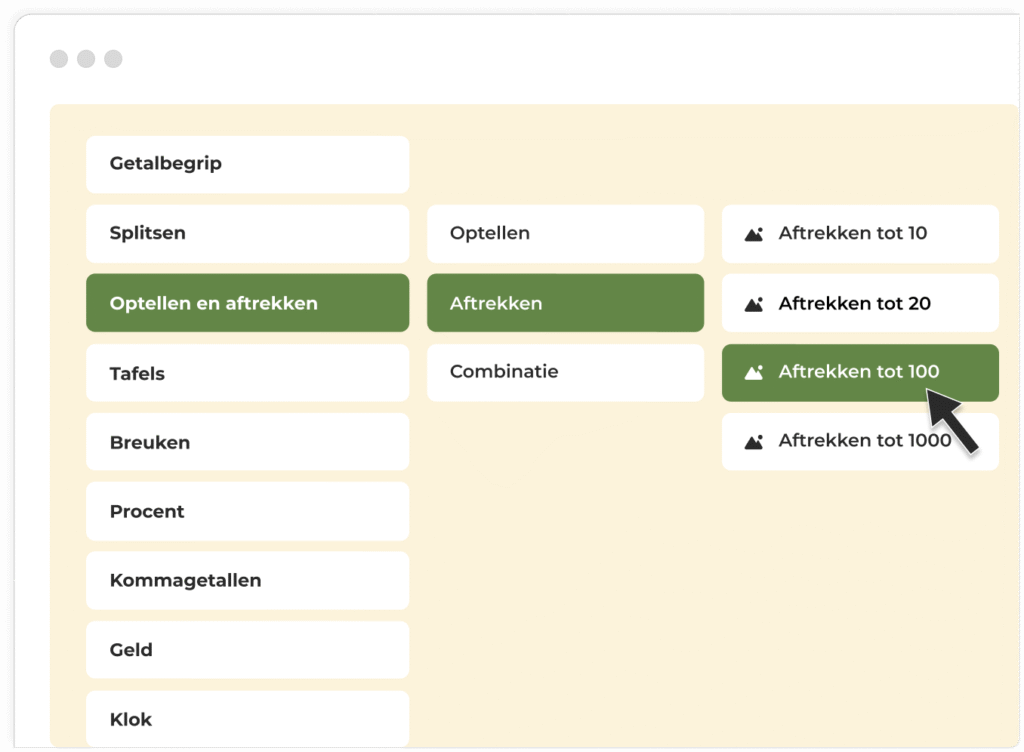The height and width of the screenshot is (752, 1024).
Task: Open the Procent topic
Action: coord(247,511)
